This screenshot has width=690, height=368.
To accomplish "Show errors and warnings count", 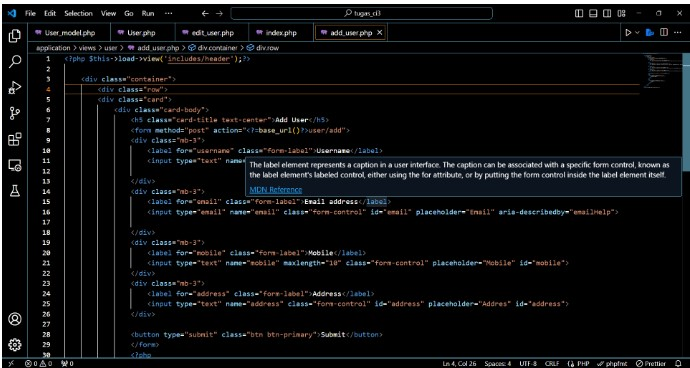I will pos(39,364).
